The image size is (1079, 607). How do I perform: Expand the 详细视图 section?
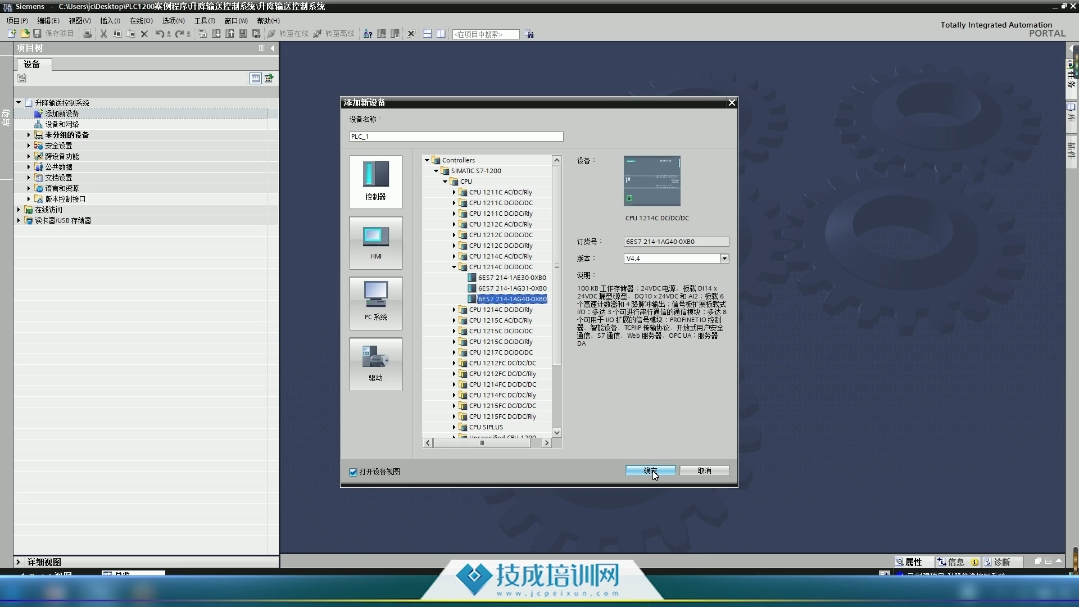[x=19, y=562]
